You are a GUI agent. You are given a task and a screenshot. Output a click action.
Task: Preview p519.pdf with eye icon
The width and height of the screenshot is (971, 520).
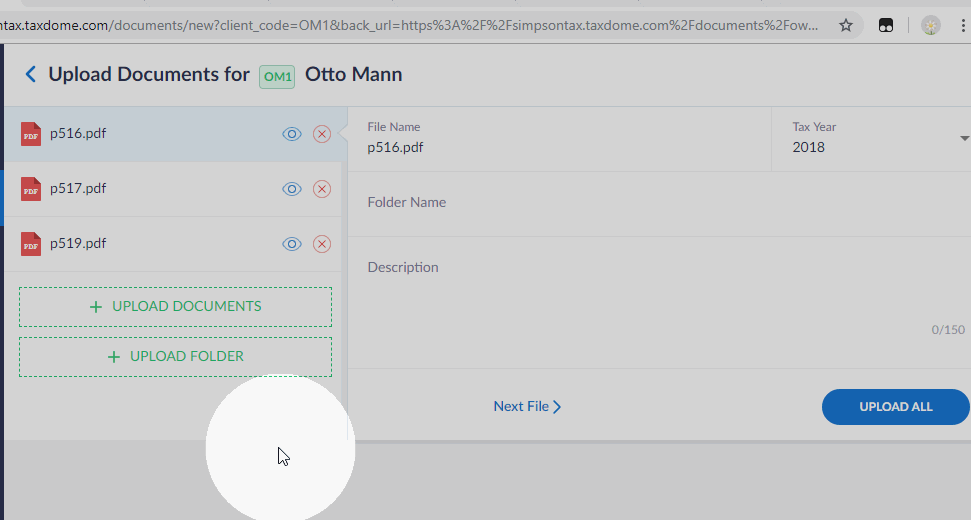tap(292, 244)
